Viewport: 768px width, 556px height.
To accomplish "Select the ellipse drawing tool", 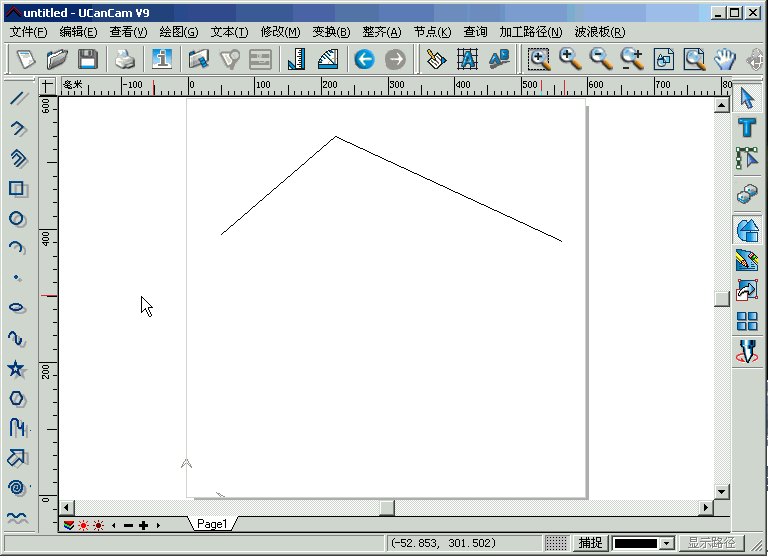I will [x=17, y=308].
